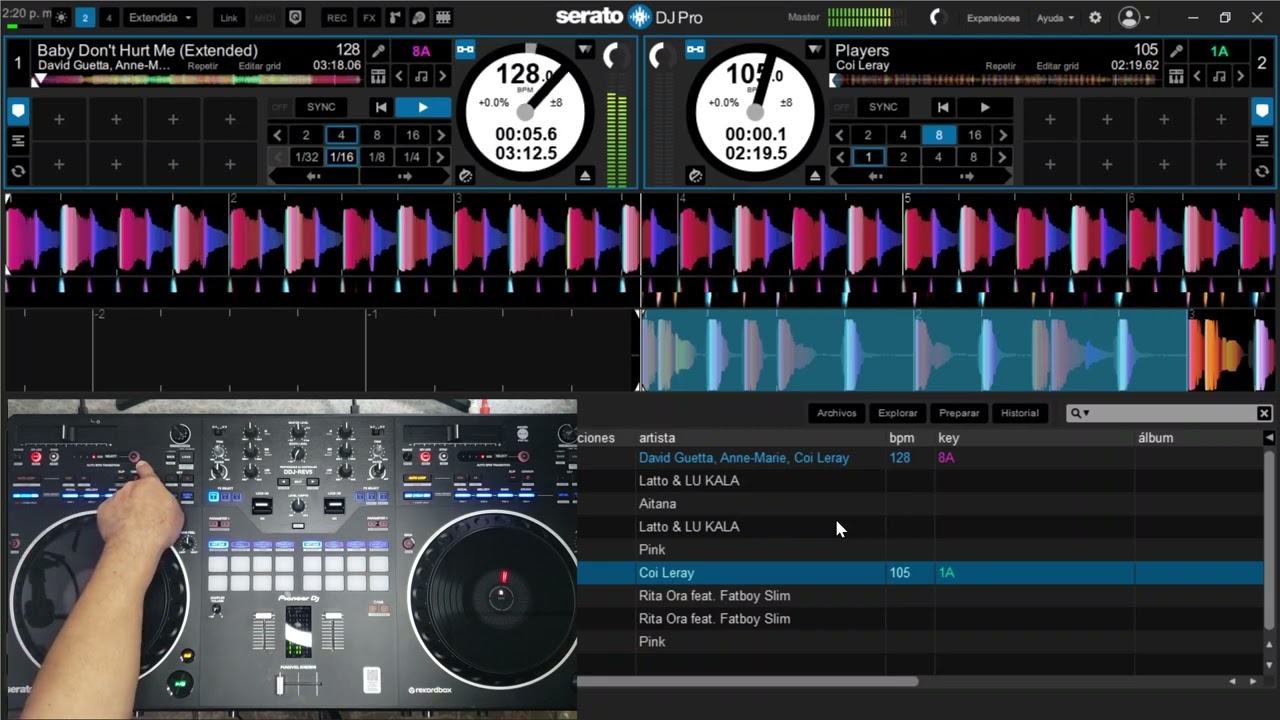
Task: Open deck 2 triangle dropdown above platter
Action: [x=815, y=49]
